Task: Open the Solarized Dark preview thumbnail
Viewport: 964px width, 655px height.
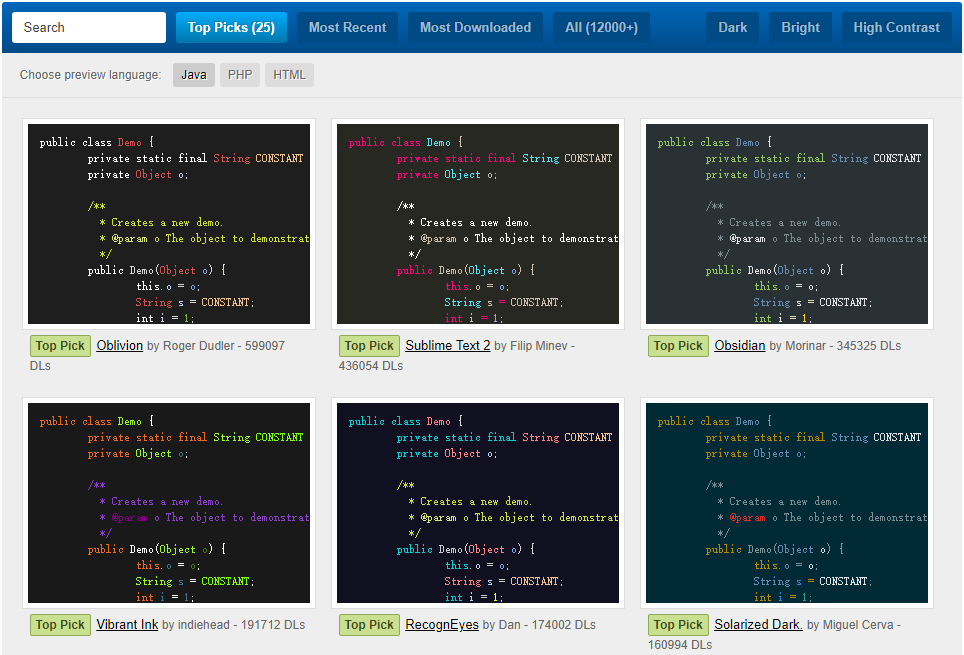Action: [787, 503]
